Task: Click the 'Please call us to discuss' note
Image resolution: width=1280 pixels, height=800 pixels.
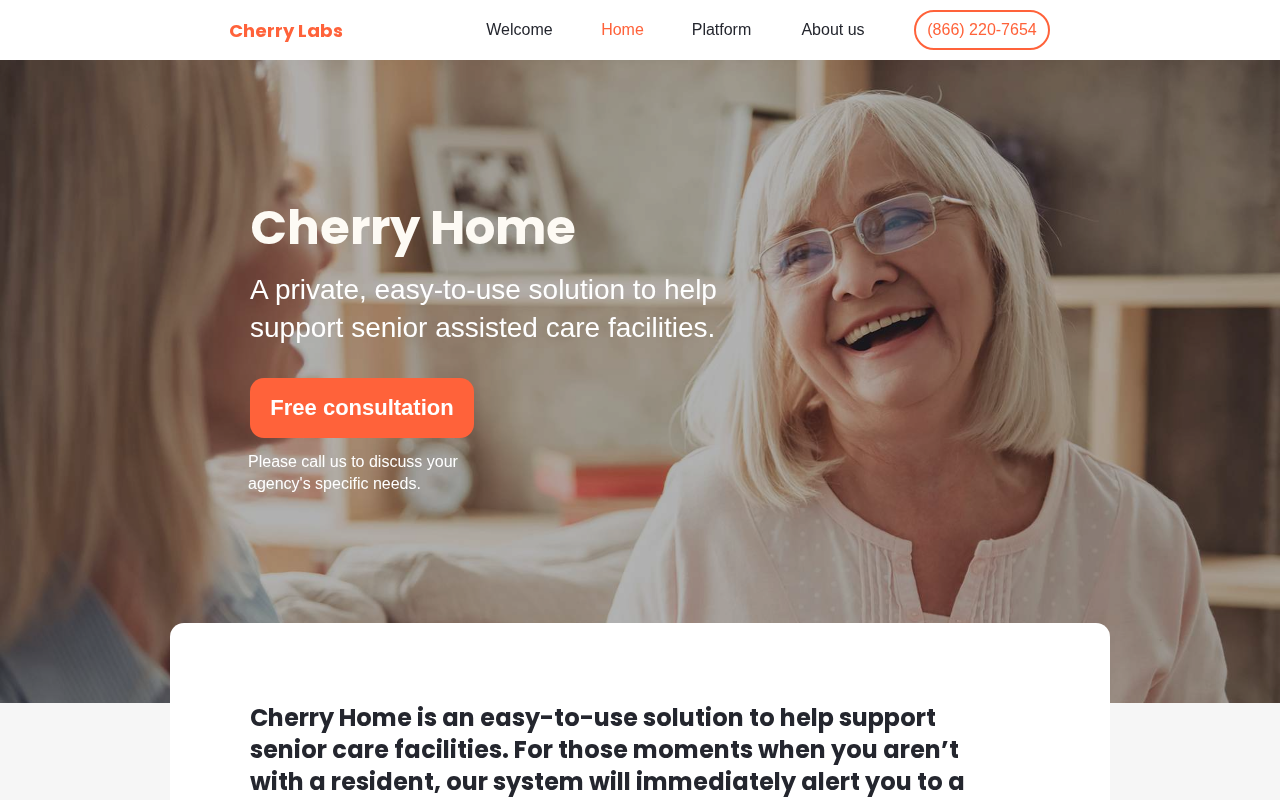Action: pyautogui.click(x=353, y=473)
